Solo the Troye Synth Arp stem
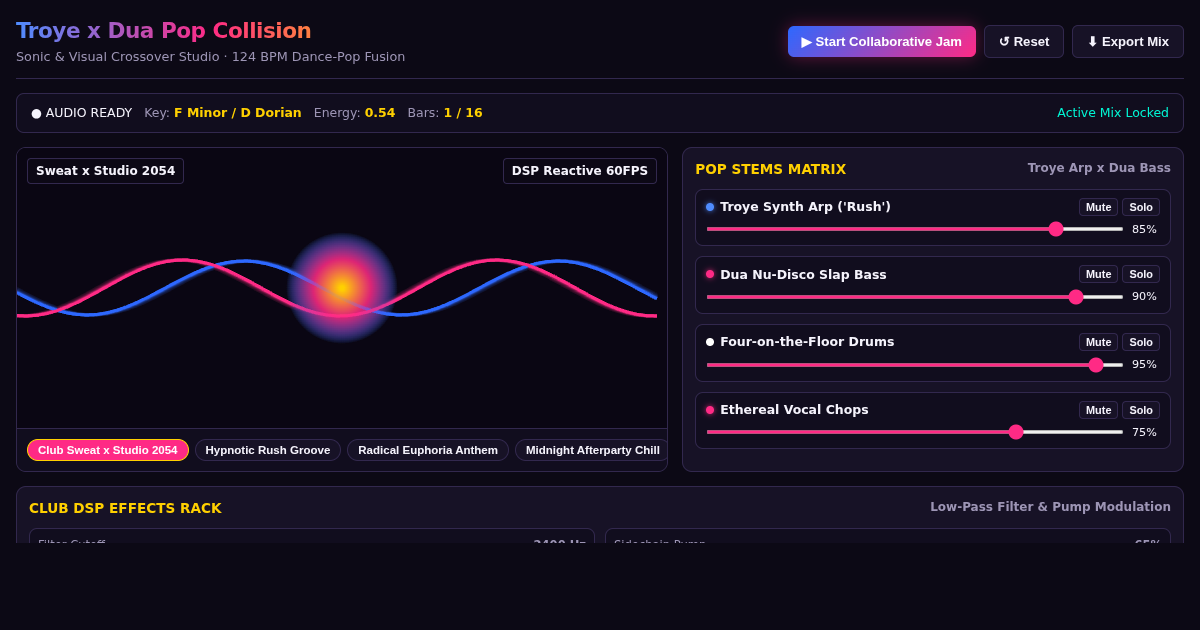Image resolution: width=1200 pixels, height=630 pixels. click(x=1141, y=207)
